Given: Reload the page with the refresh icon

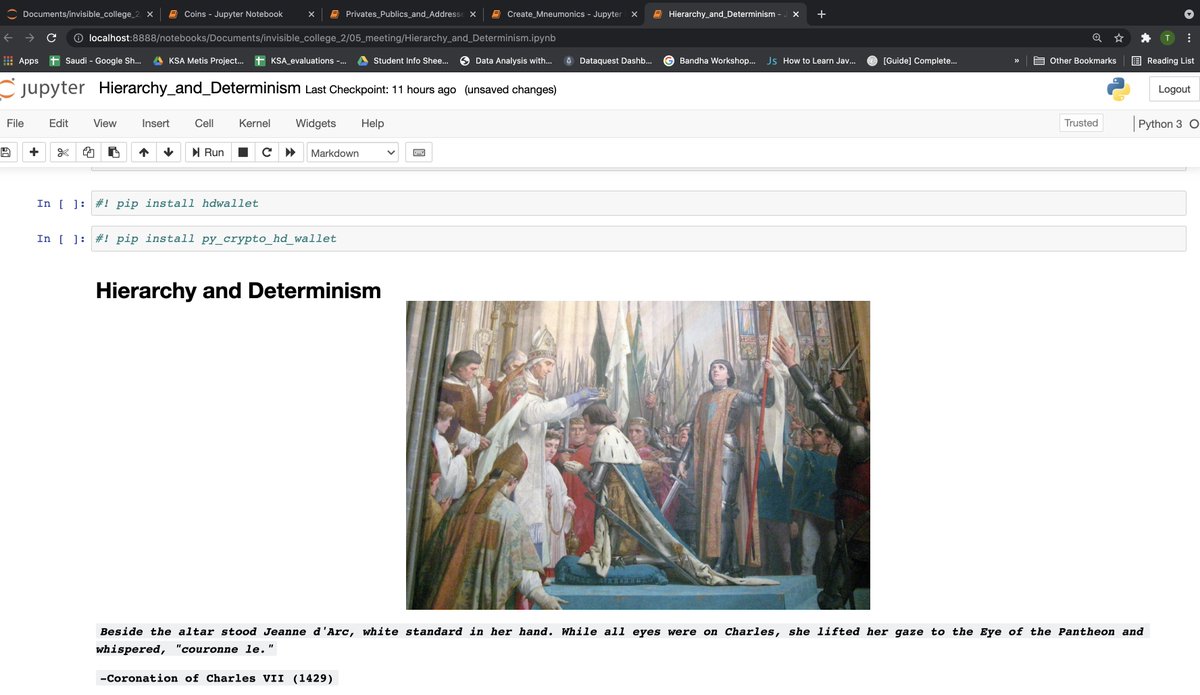Looking at the screenshot, I should pos(52,37).
